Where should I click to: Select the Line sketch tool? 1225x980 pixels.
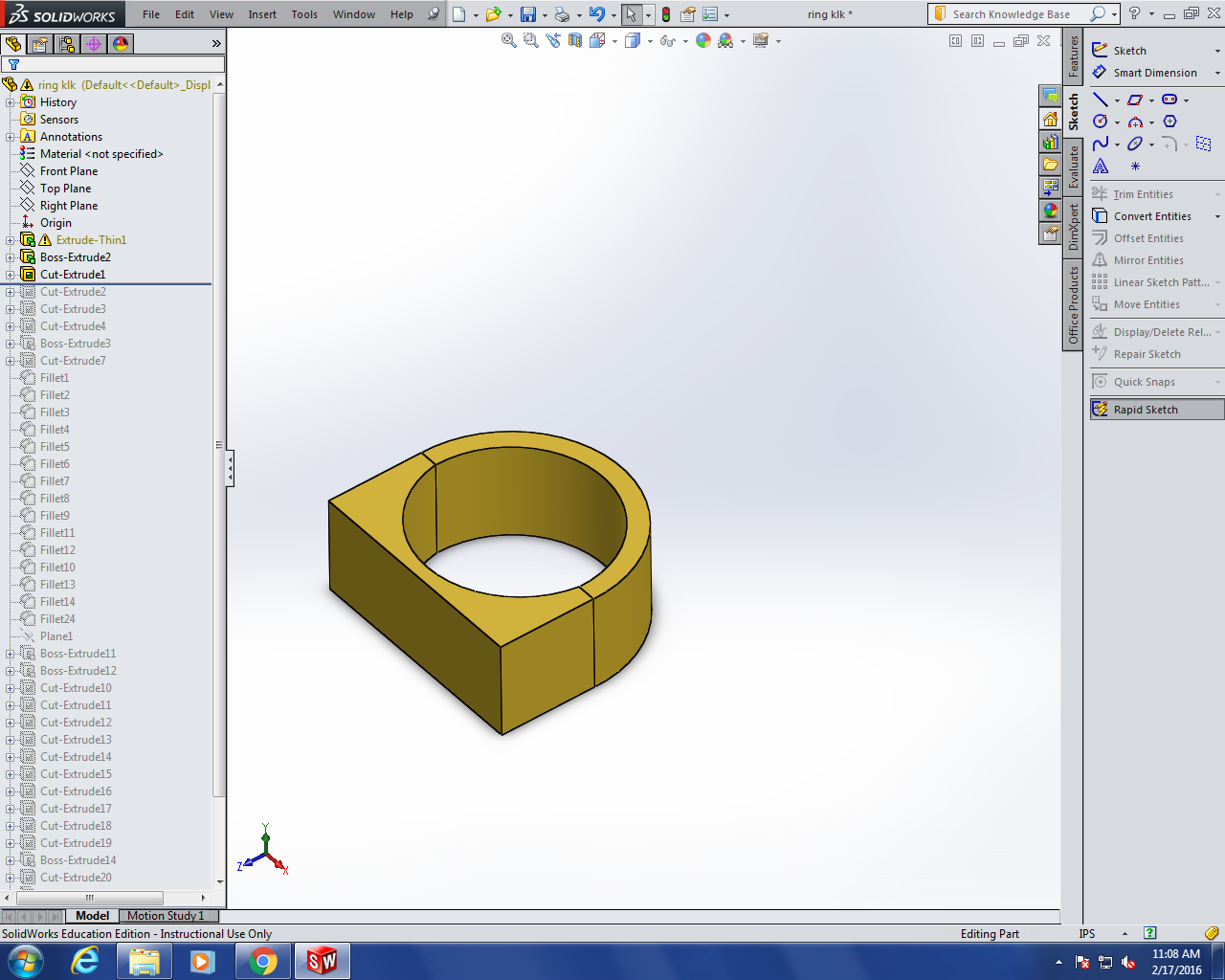(1101, 100)
